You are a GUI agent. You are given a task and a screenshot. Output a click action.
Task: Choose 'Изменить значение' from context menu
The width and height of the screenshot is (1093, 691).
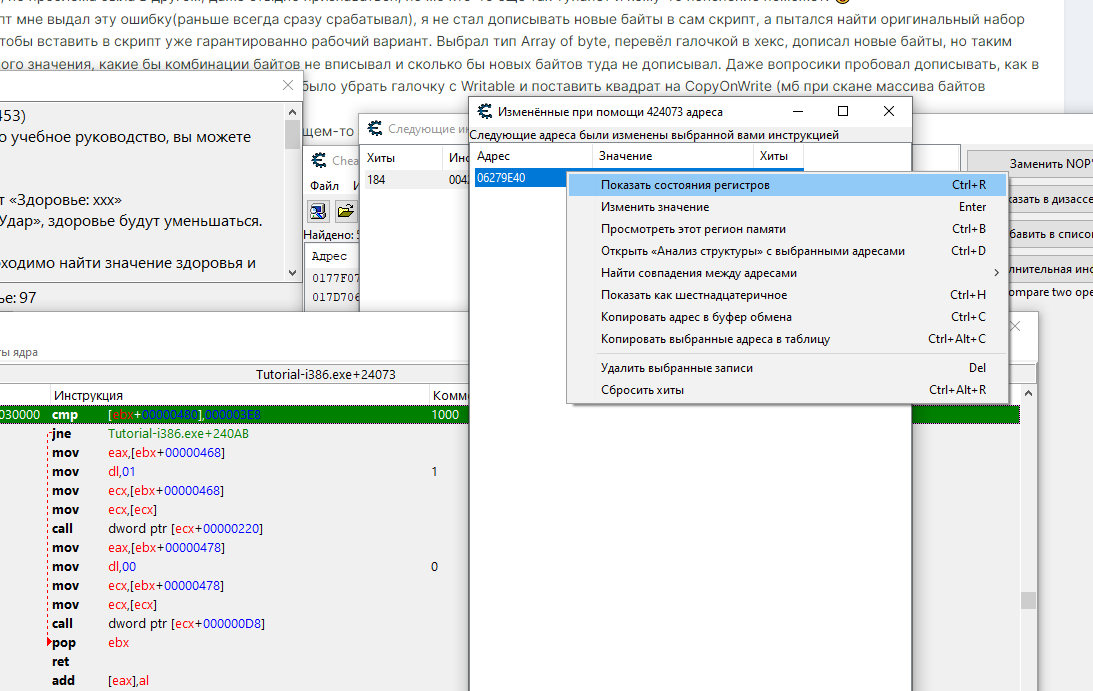pos(655,207)
